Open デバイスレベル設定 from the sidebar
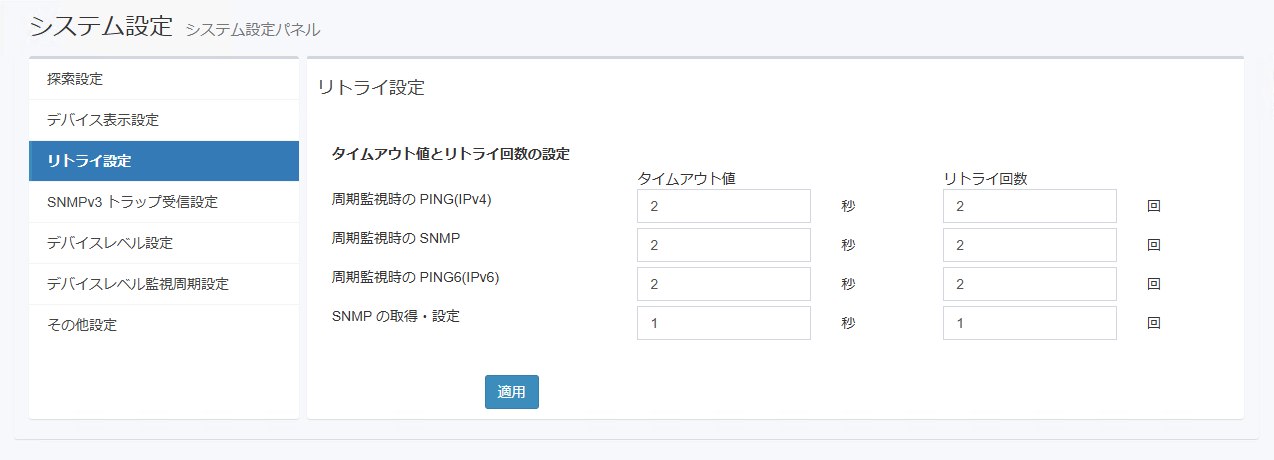1274x460 pixels. tap(110, 243)
